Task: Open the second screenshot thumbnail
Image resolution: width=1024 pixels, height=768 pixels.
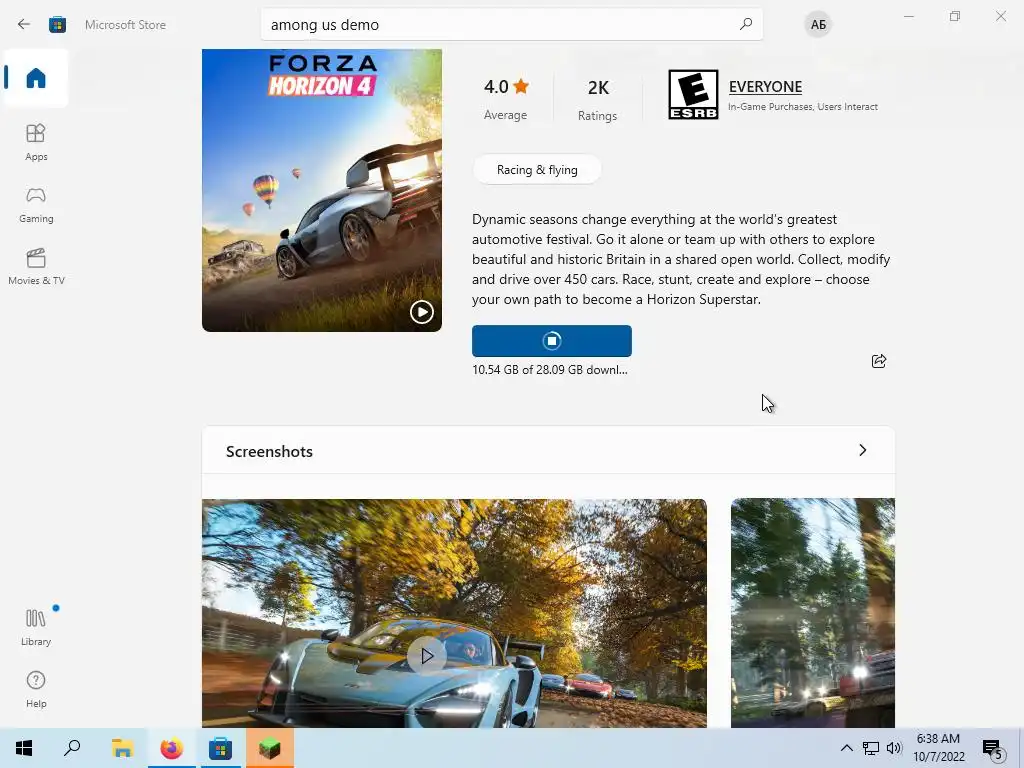Action: 812,613
